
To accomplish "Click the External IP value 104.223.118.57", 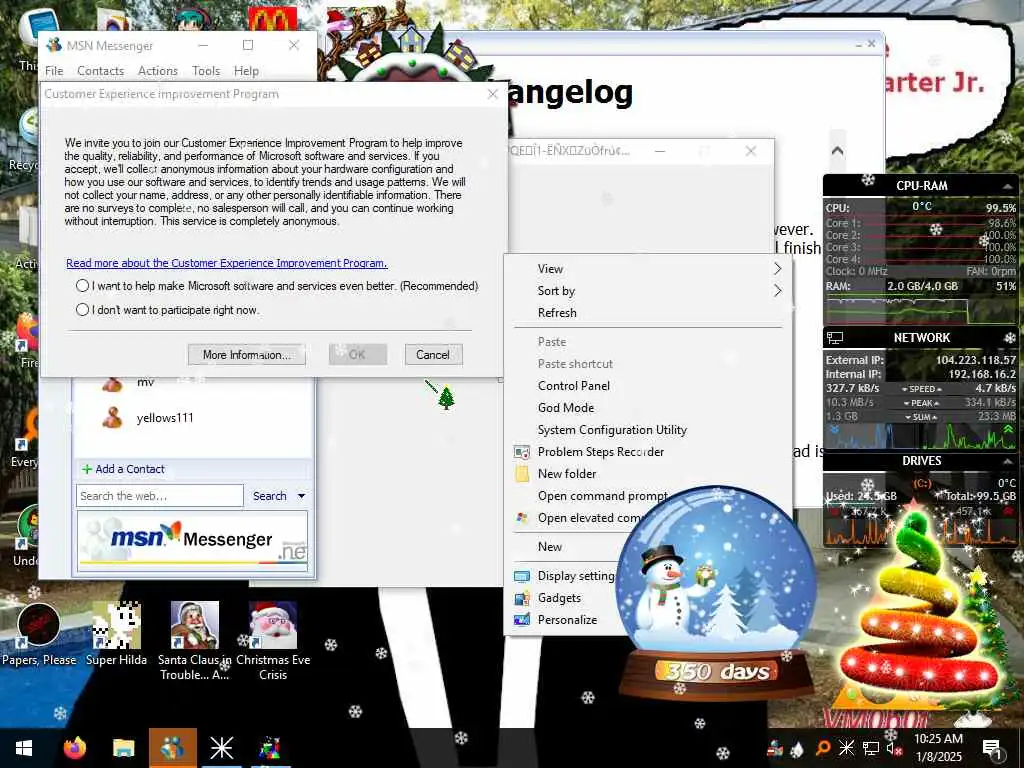I will [x=976, y=360].
